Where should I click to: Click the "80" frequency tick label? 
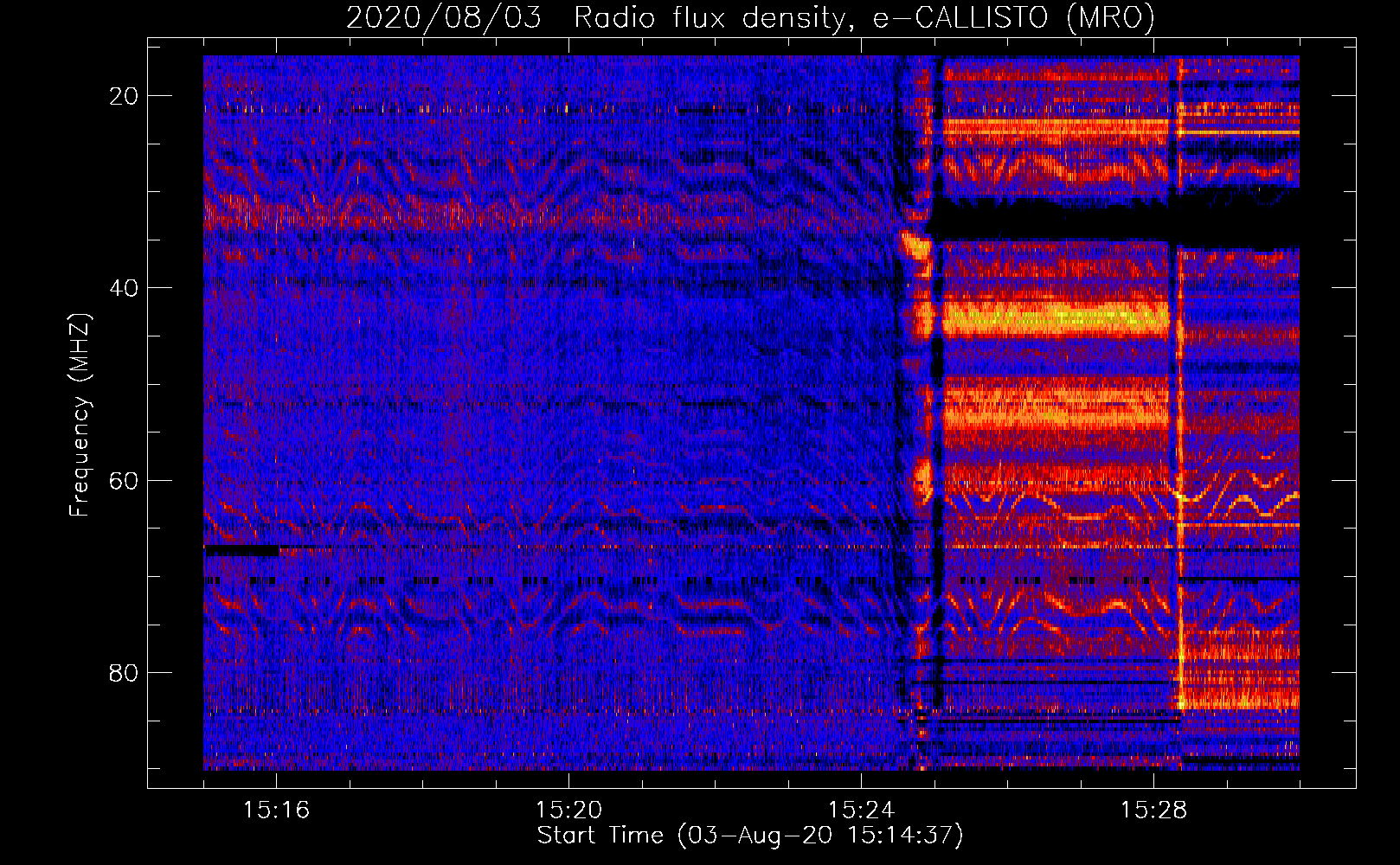[x=124, y=672]
